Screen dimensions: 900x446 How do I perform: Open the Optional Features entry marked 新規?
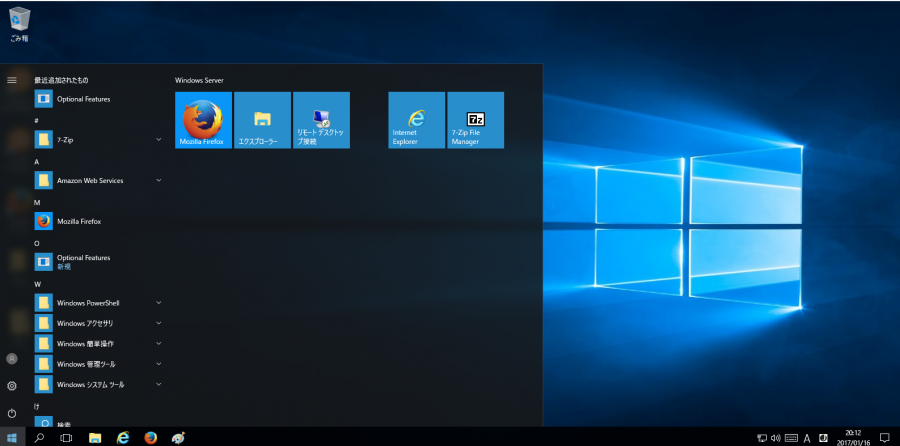click(98, 262)
